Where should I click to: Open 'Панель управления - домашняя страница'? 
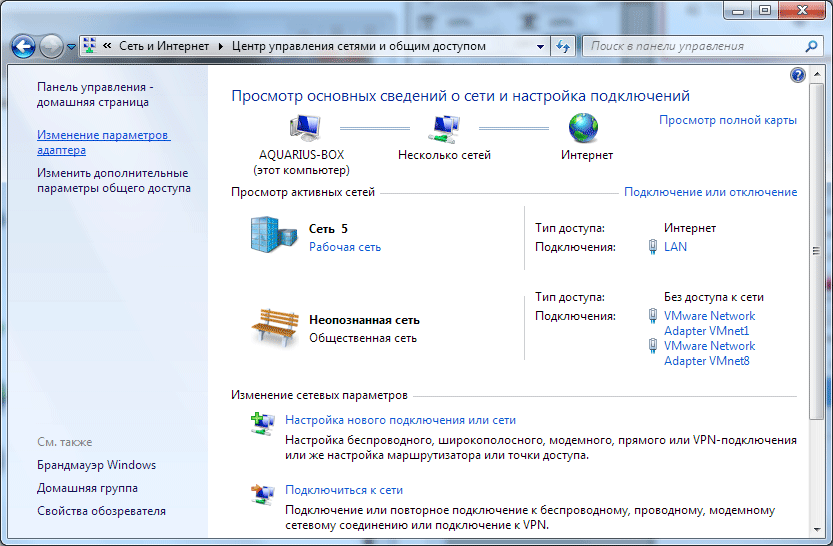95,95
